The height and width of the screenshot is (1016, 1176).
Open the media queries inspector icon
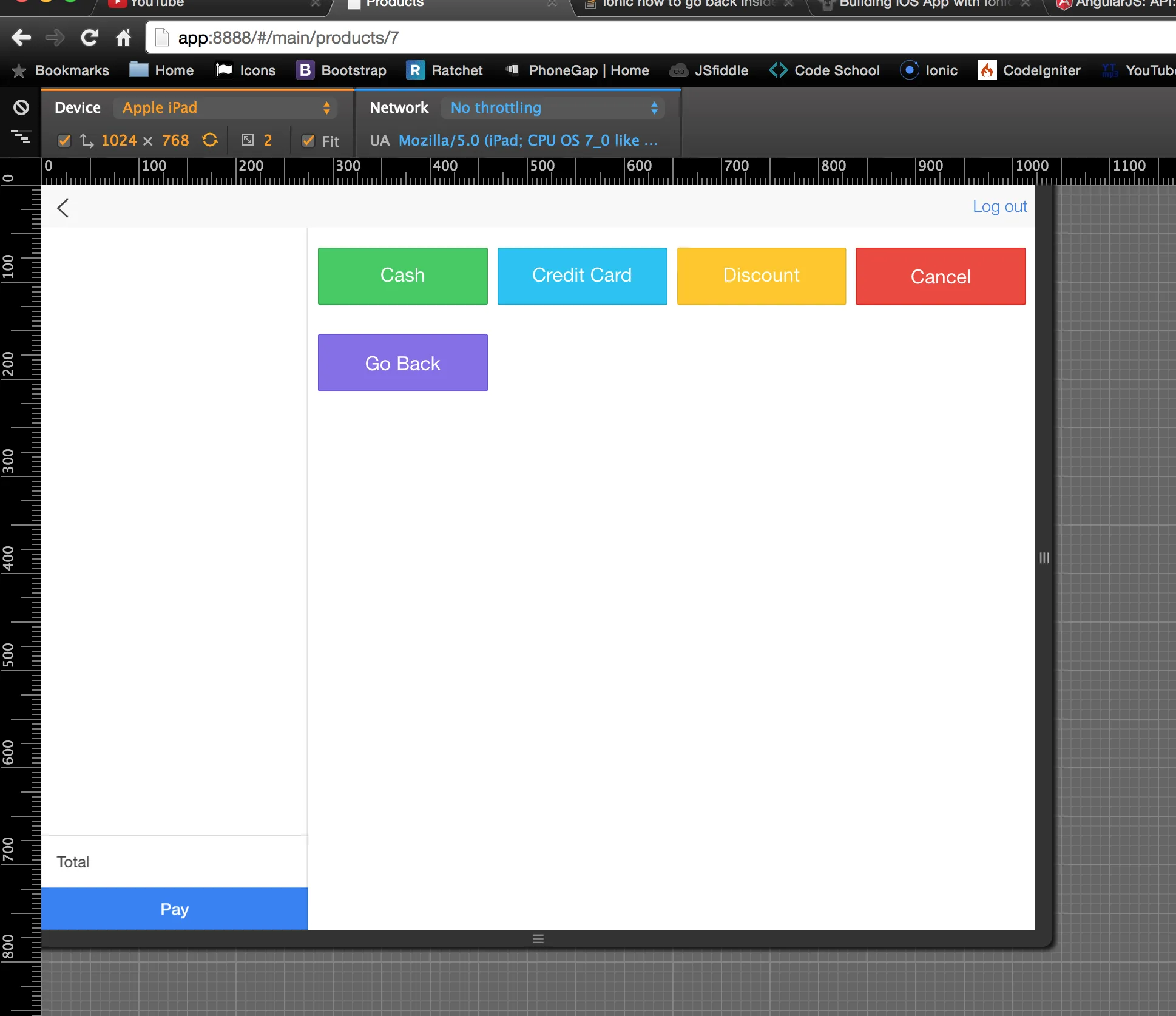pos(21,137)
